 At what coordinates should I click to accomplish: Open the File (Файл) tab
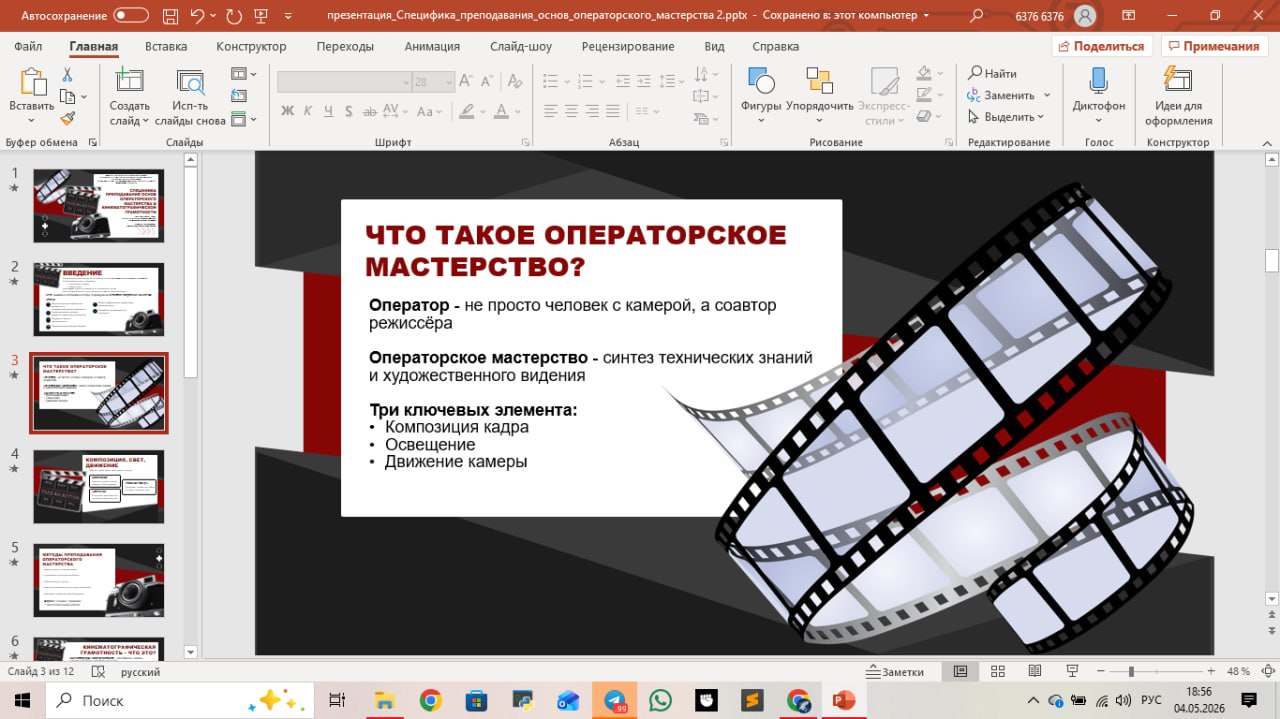28,46
